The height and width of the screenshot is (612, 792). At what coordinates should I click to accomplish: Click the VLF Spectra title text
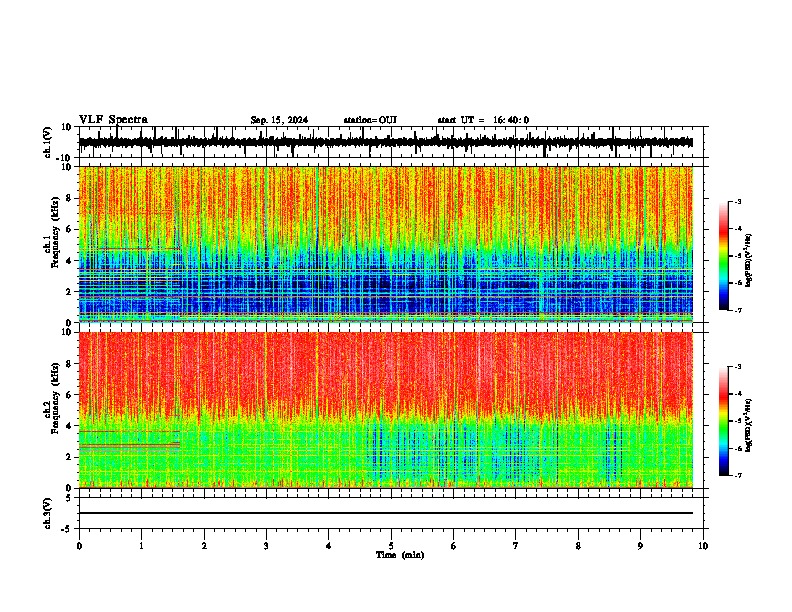click(x=113, y=120)
